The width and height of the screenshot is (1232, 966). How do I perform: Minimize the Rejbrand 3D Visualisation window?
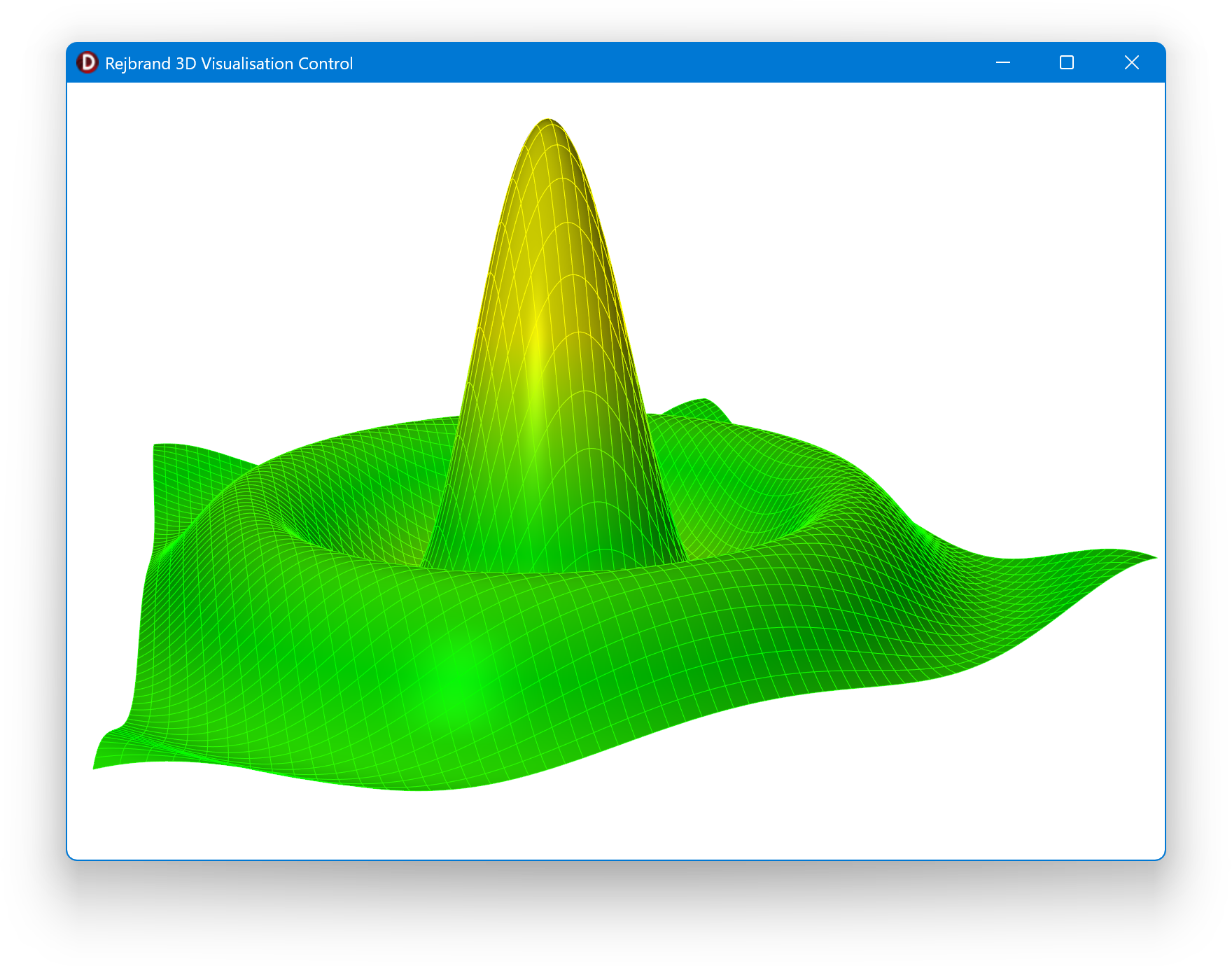click(1002, 63)
